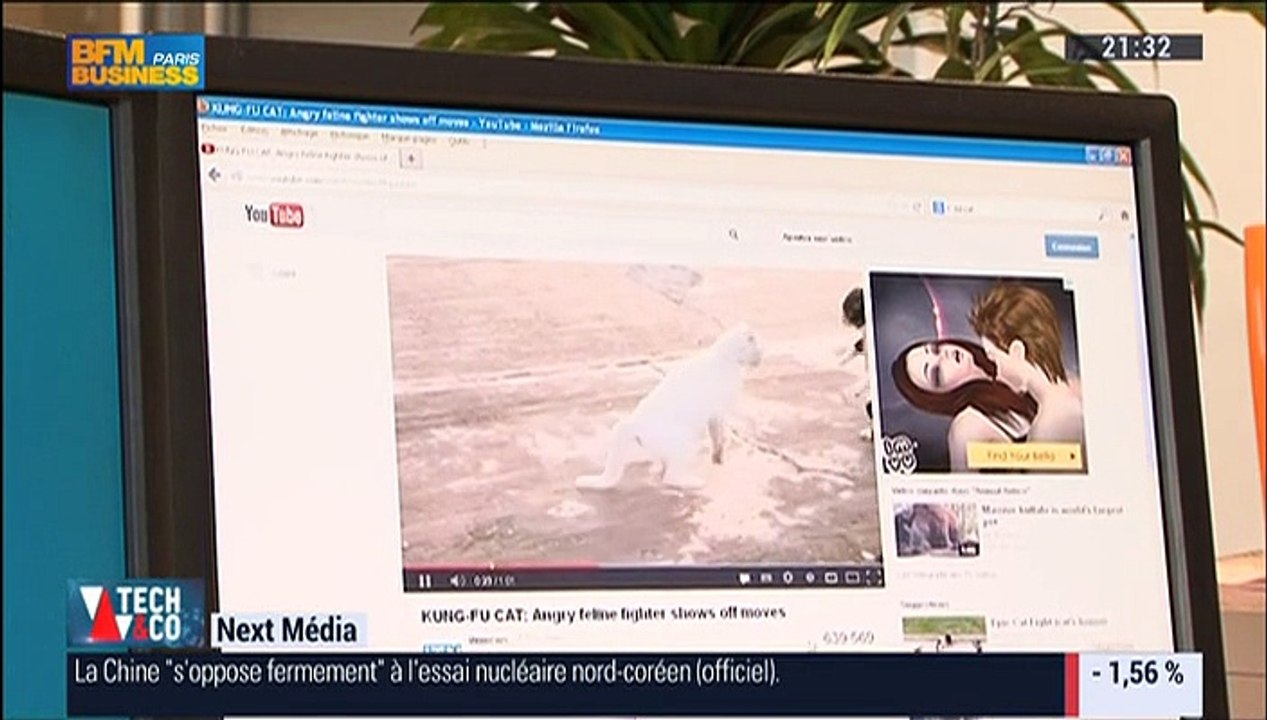Screen dimensions: 1267x720
Task: Open Firefox home page icon
Action: tap(1124, 215)
